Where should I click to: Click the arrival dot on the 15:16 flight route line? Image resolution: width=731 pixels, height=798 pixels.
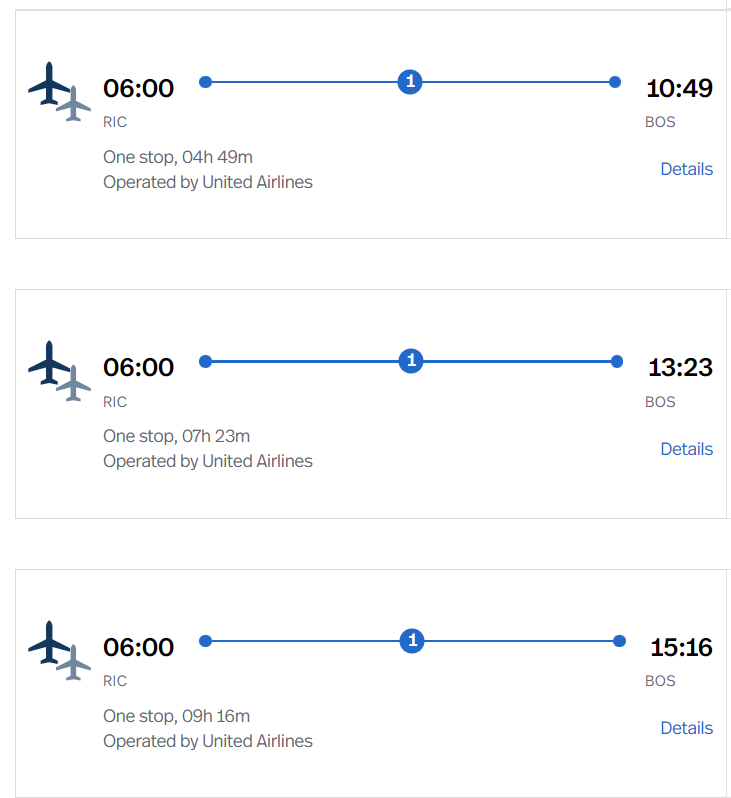click(619, 641)
